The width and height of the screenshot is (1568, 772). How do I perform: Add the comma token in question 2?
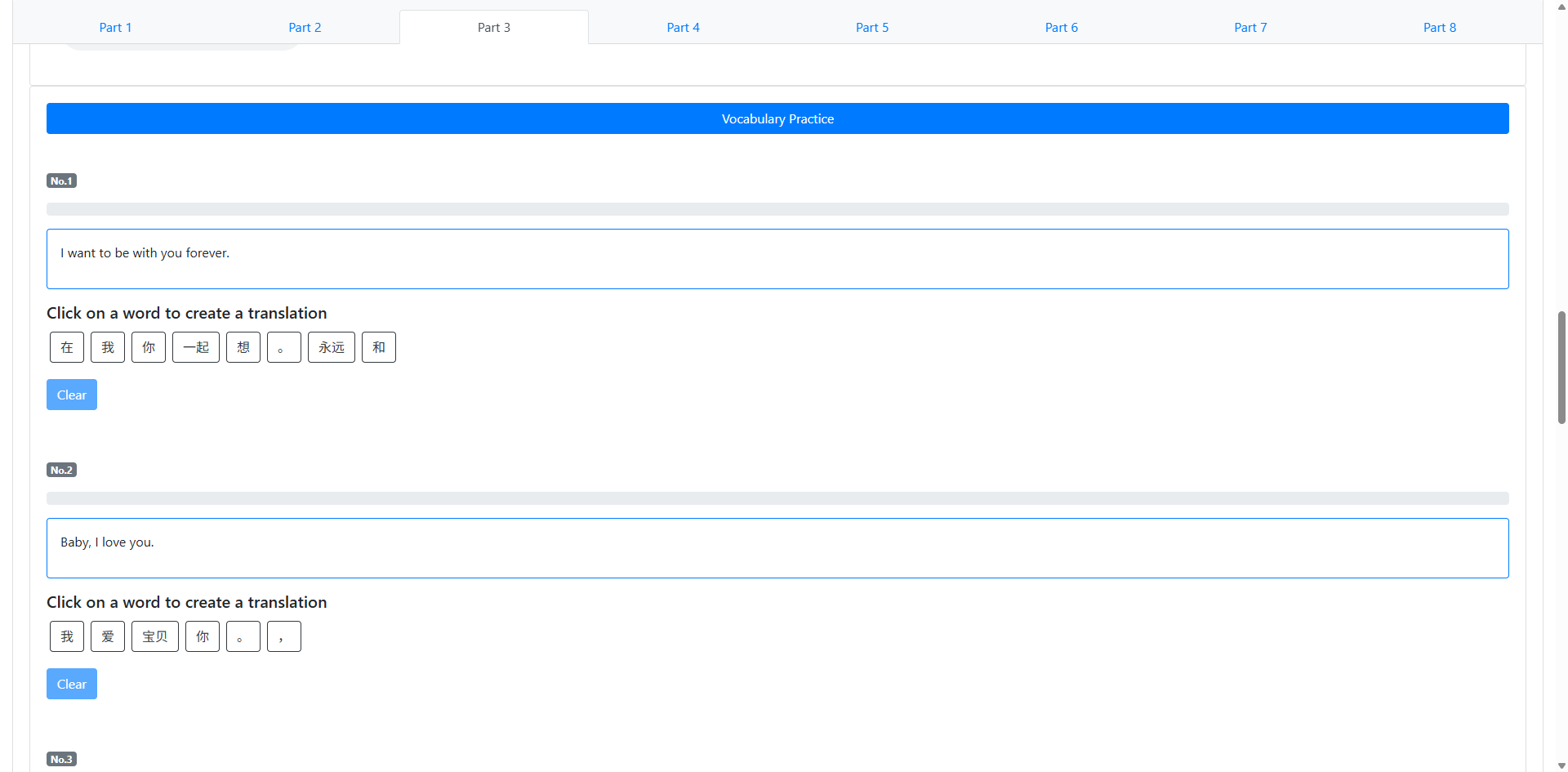(x=284, y=636)
